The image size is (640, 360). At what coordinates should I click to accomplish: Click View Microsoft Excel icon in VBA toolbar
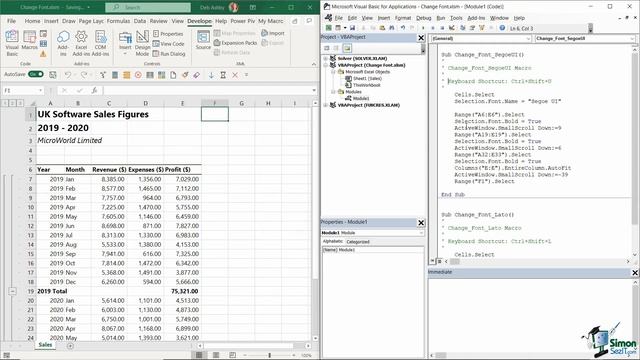pyautogui.click(x=329, y=28)
